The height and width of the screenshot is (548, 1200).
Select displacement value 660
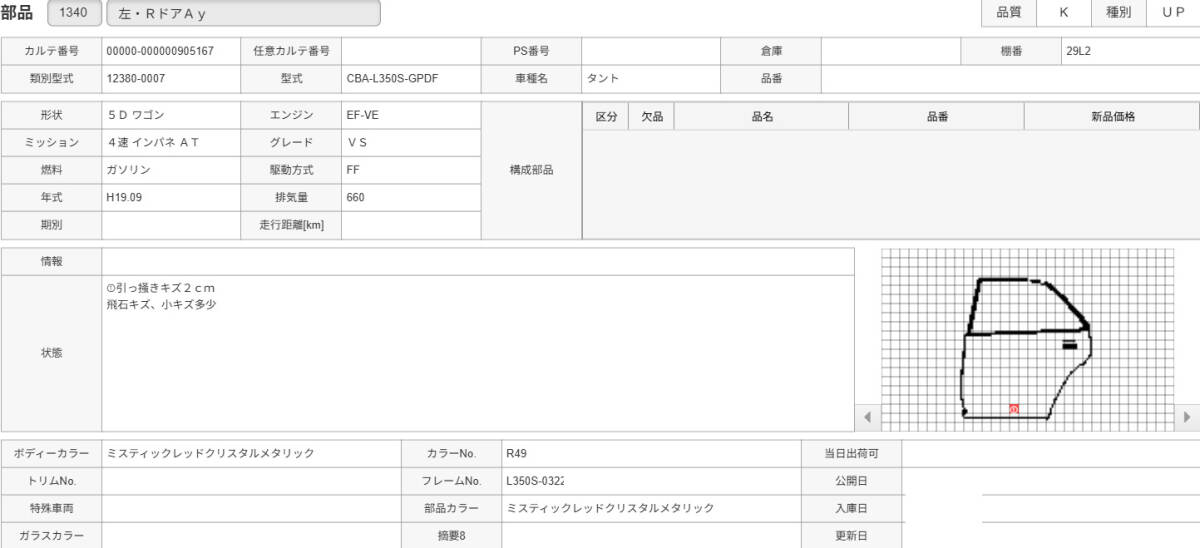tap(355, 197)
